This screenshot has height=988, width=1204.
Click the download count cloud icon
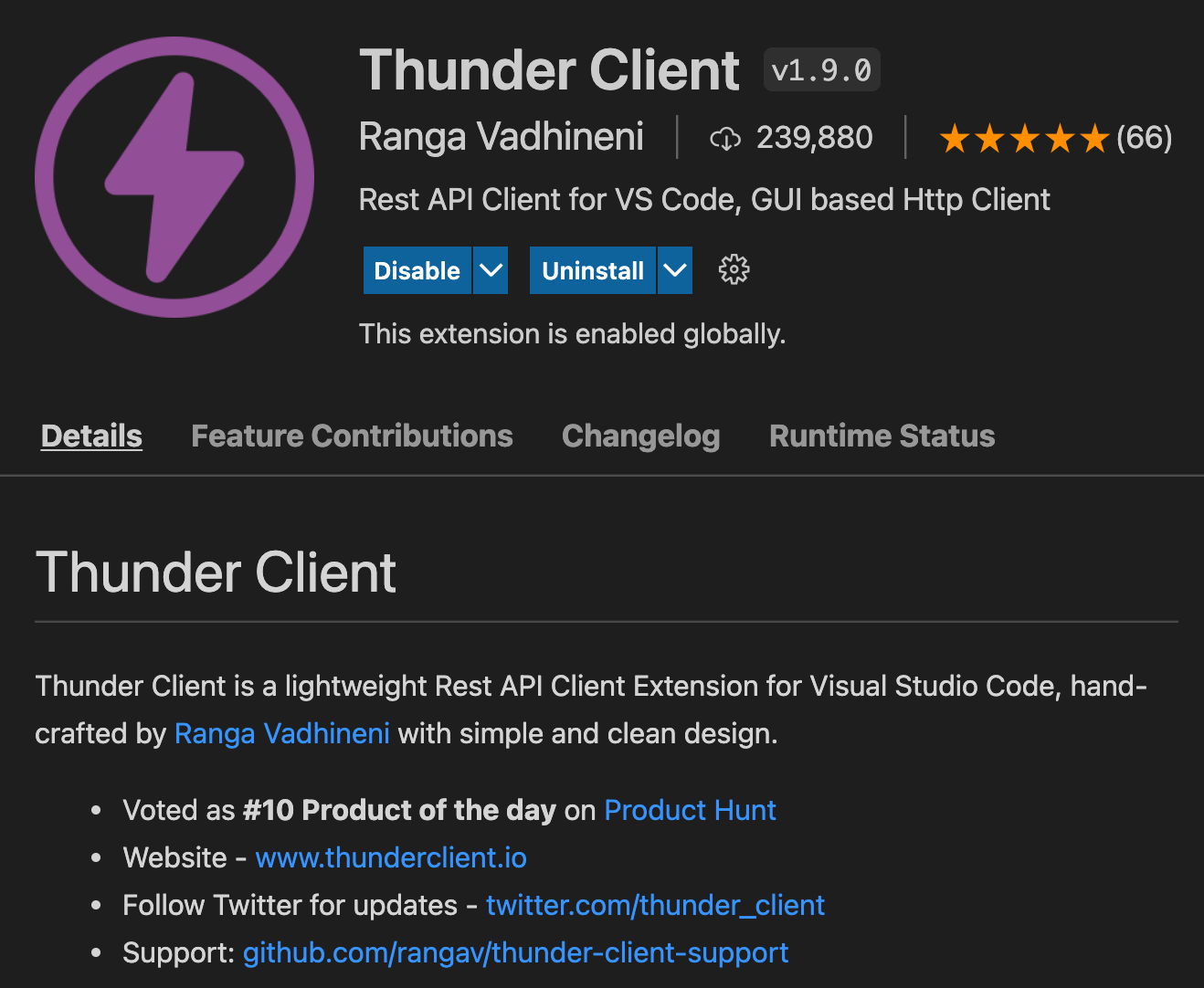(x=725, y=139)
